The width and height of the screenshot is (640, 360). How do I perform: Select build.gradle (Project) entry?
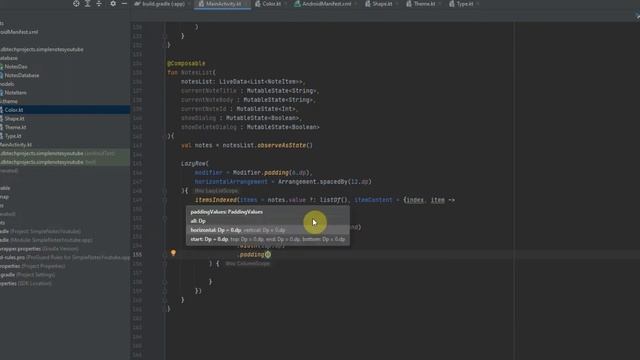tap(40, 231)
